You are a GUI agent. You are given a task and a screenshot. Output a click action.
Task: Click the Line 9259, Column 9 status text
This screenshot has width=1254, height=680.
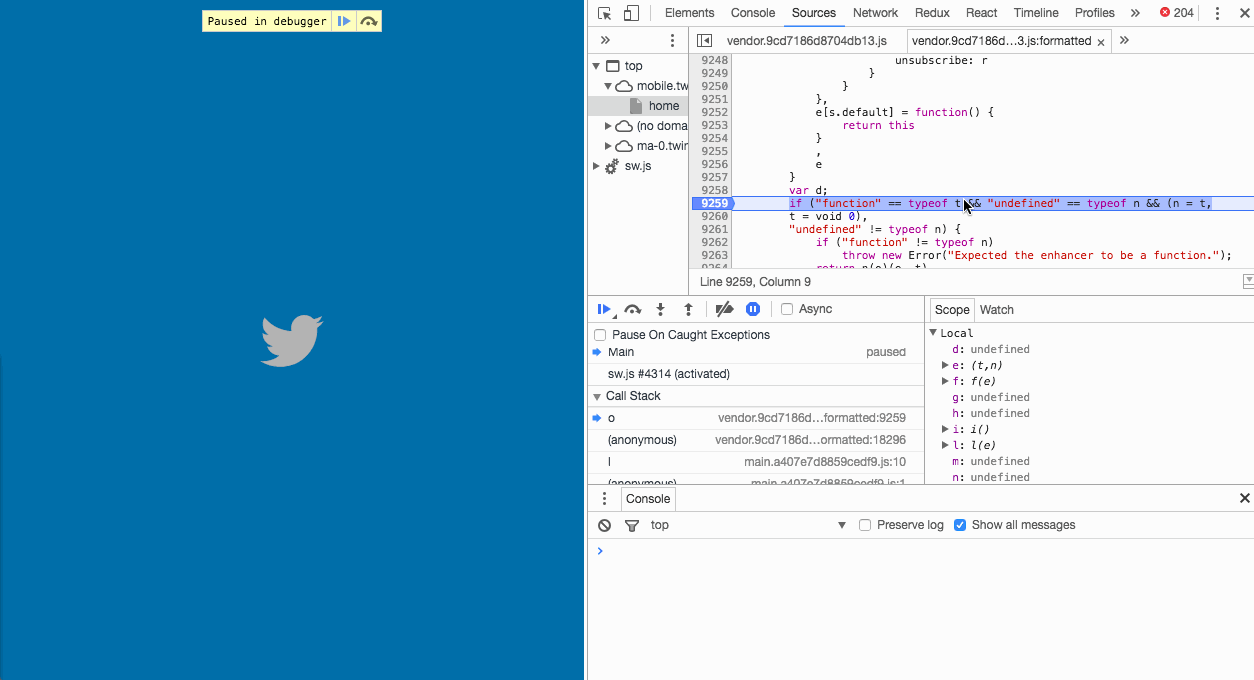click(x=755, y=282)
